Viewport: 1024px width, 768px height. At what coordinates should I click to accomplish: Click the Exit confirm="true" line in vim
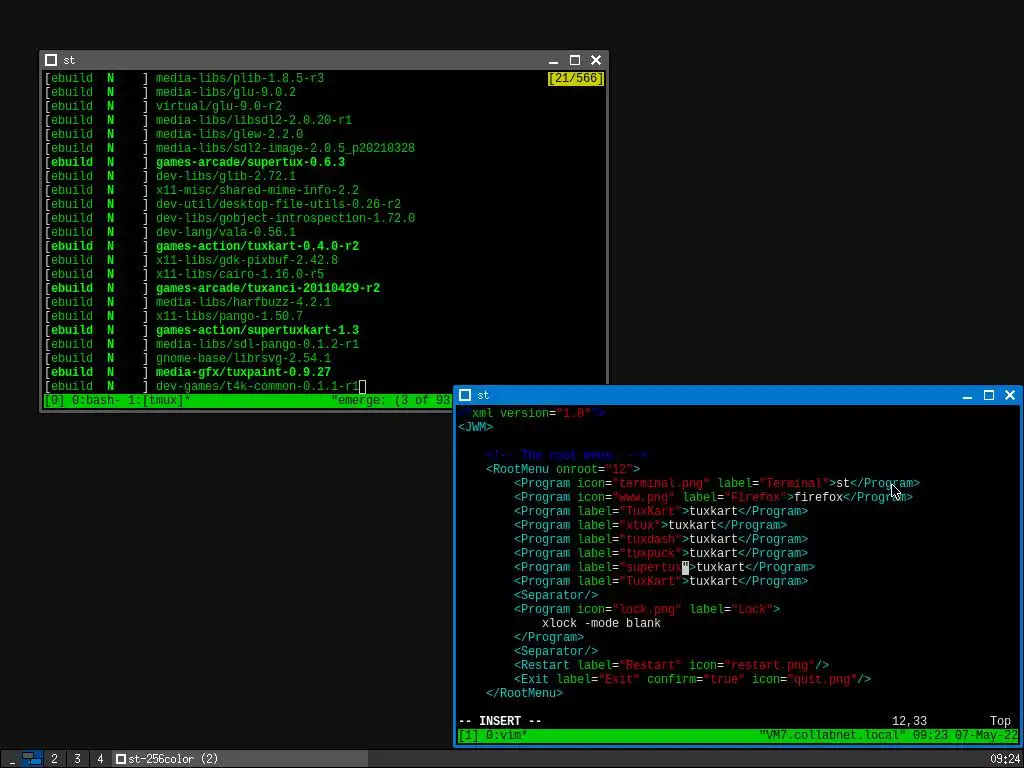pyautogui.click(x=692, y=679)
